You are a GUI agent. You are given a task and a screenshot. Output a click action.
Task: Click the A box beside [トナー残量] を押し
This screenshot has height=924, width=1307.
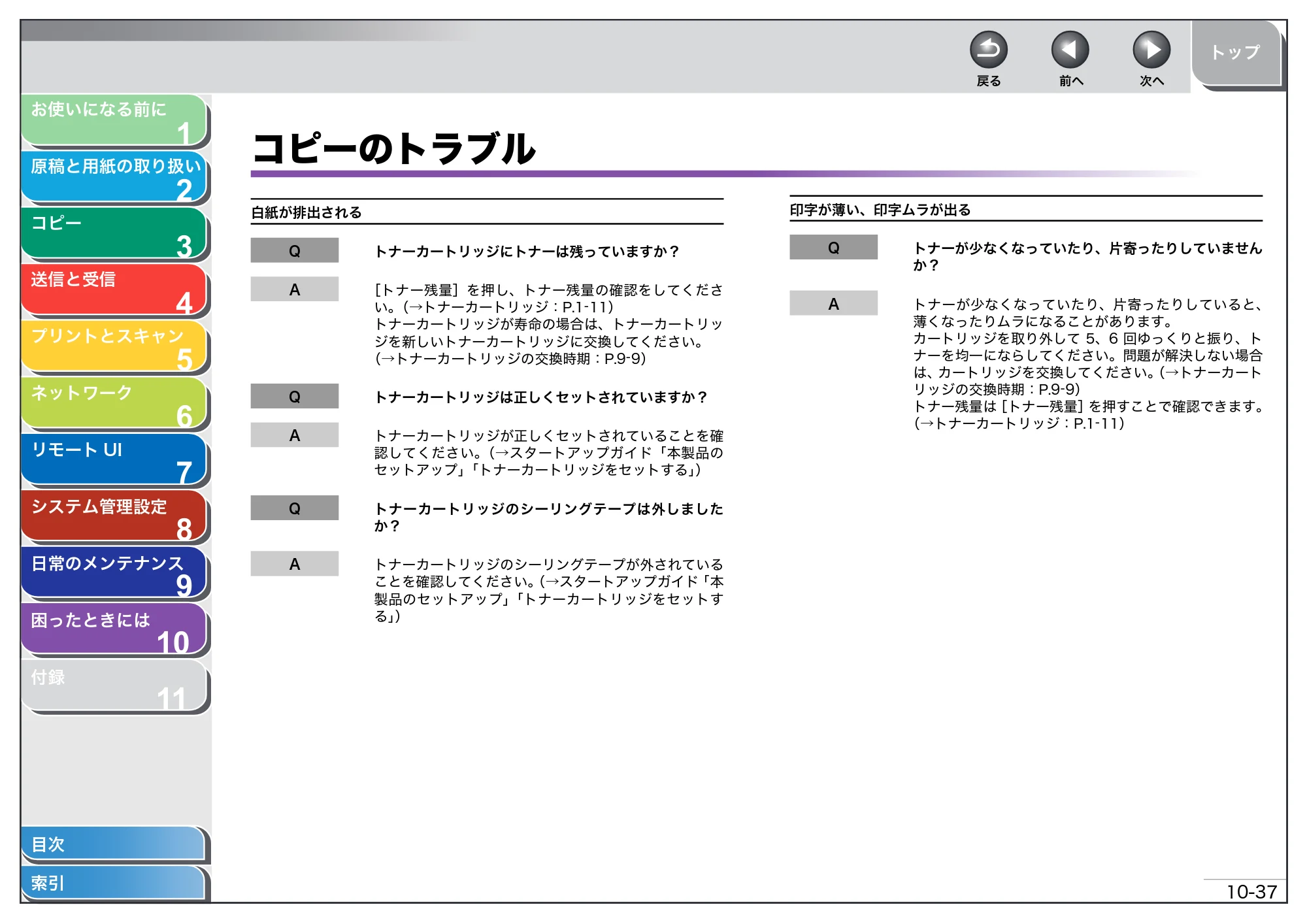(295, 289)
